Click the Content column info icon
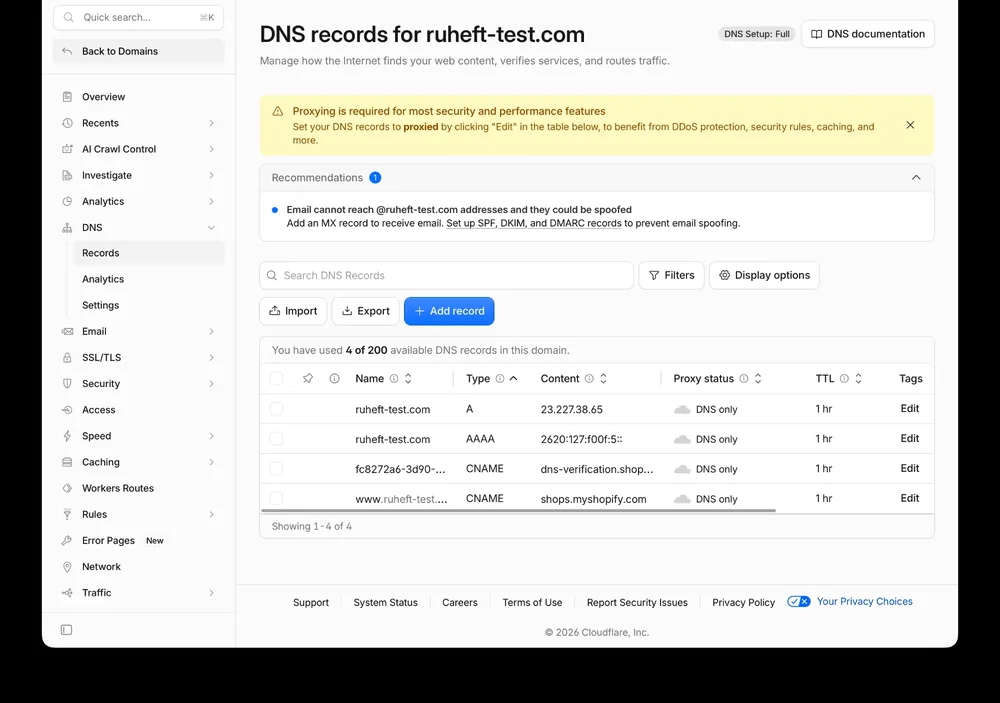Viewport: 1000px width, 703px height. click(x=589, y=378)
